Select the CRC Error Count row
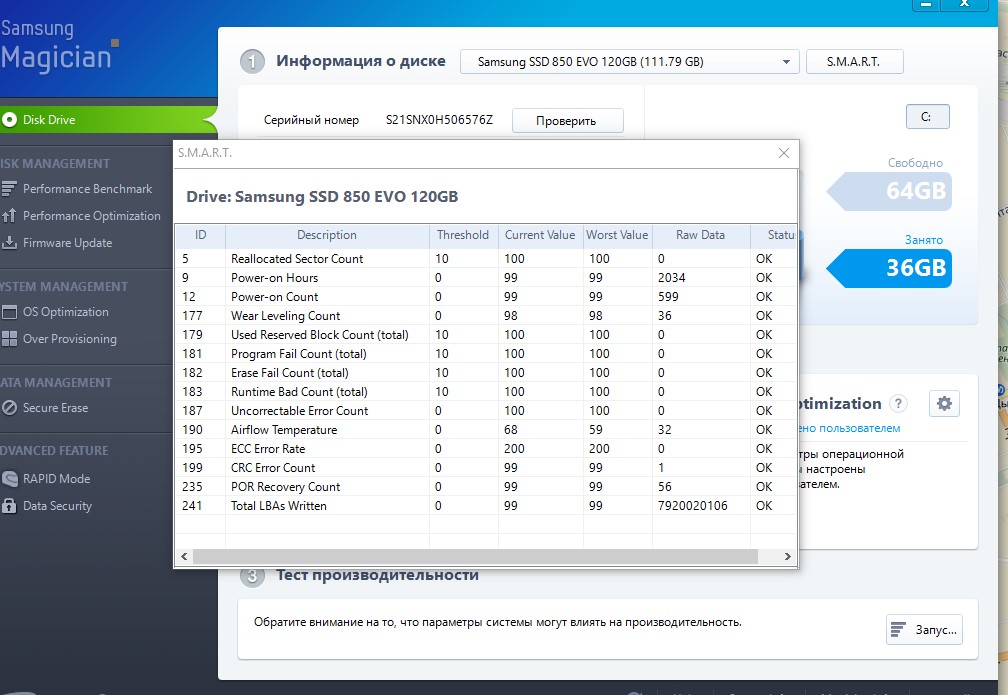The width and height of the screenshot is (1008, 695). (x=486, y=467)
